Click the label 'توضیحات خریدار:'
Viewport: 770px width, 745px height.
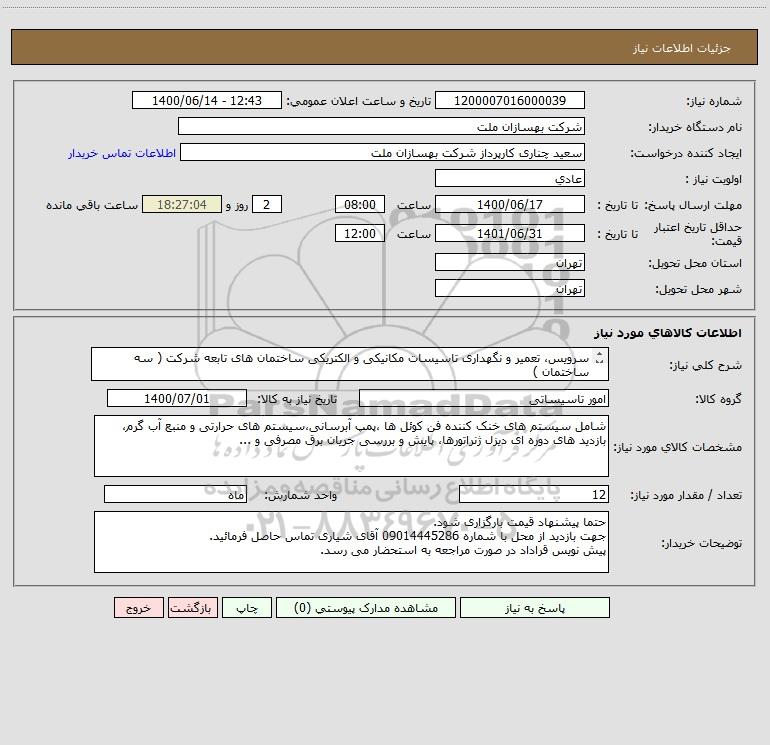coord(702,543)
